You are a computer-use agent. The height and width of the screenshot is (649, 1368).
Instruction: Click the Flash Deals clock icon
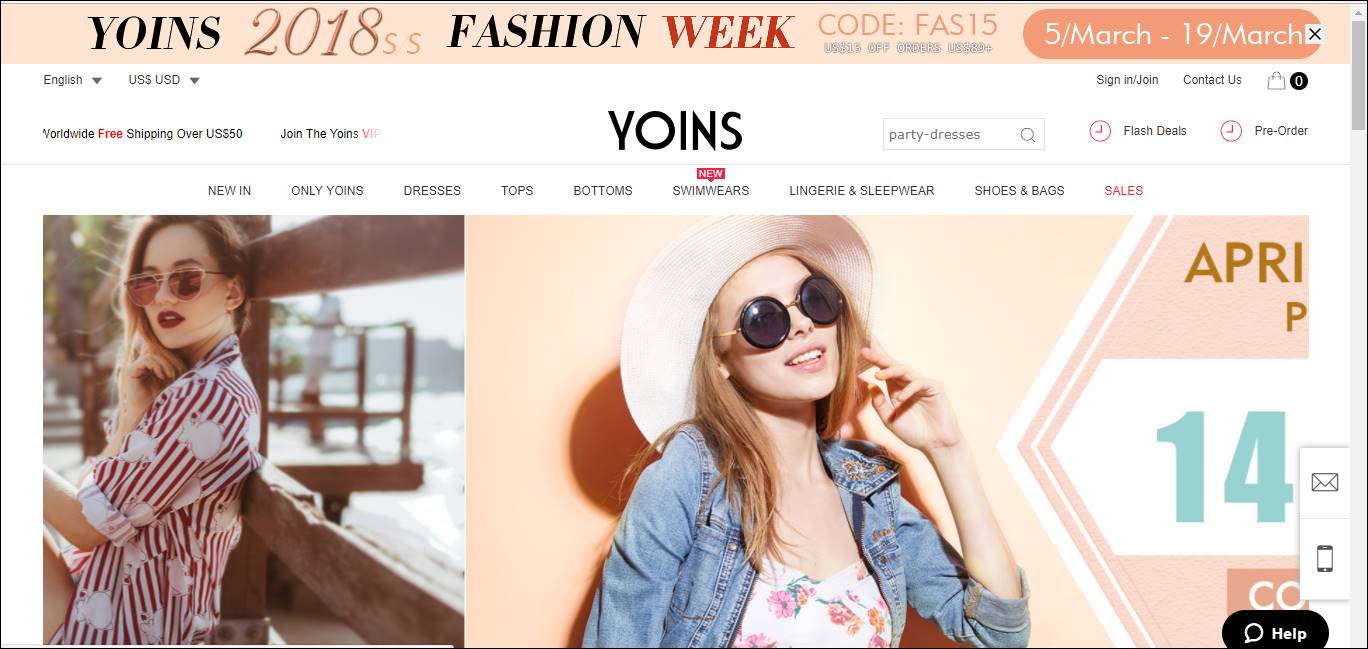(1100, 131)
